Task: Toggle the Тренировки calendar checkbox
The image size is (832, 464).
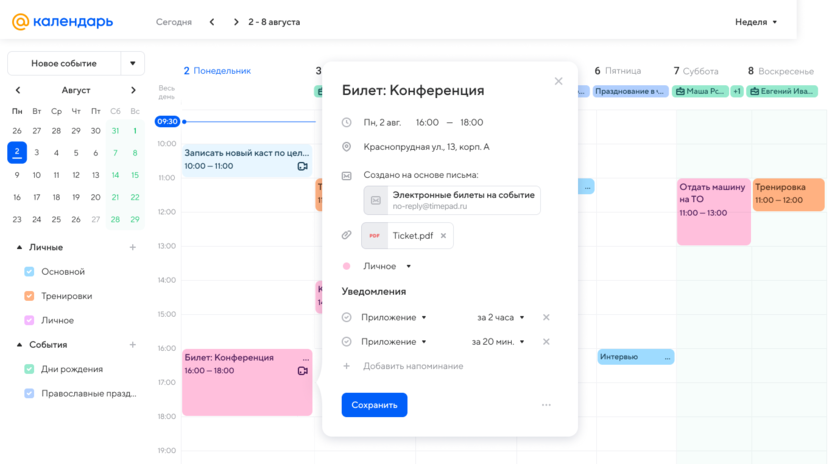Action: coord(29,296)
